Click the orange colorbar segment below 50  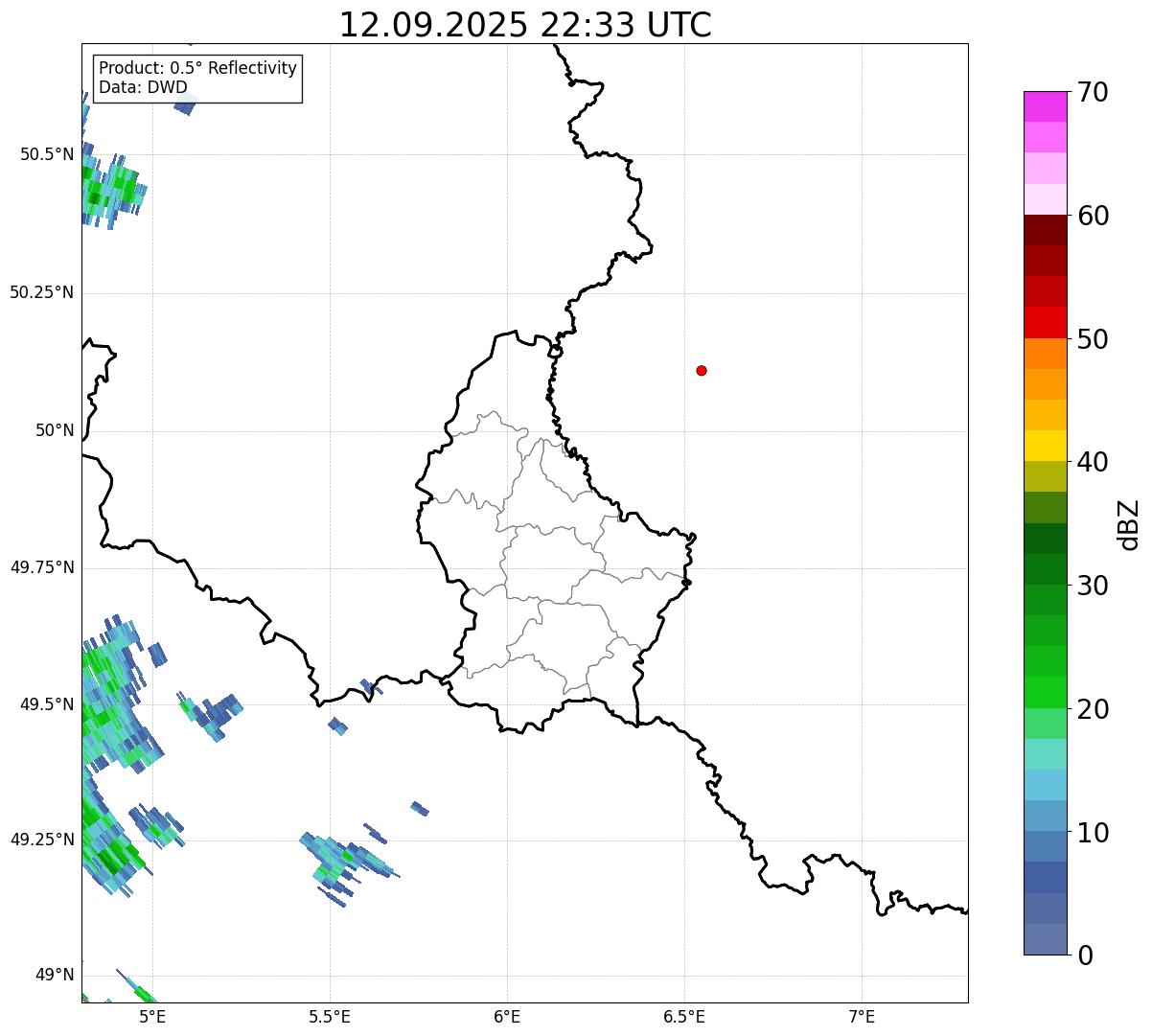pos(1045,354)
